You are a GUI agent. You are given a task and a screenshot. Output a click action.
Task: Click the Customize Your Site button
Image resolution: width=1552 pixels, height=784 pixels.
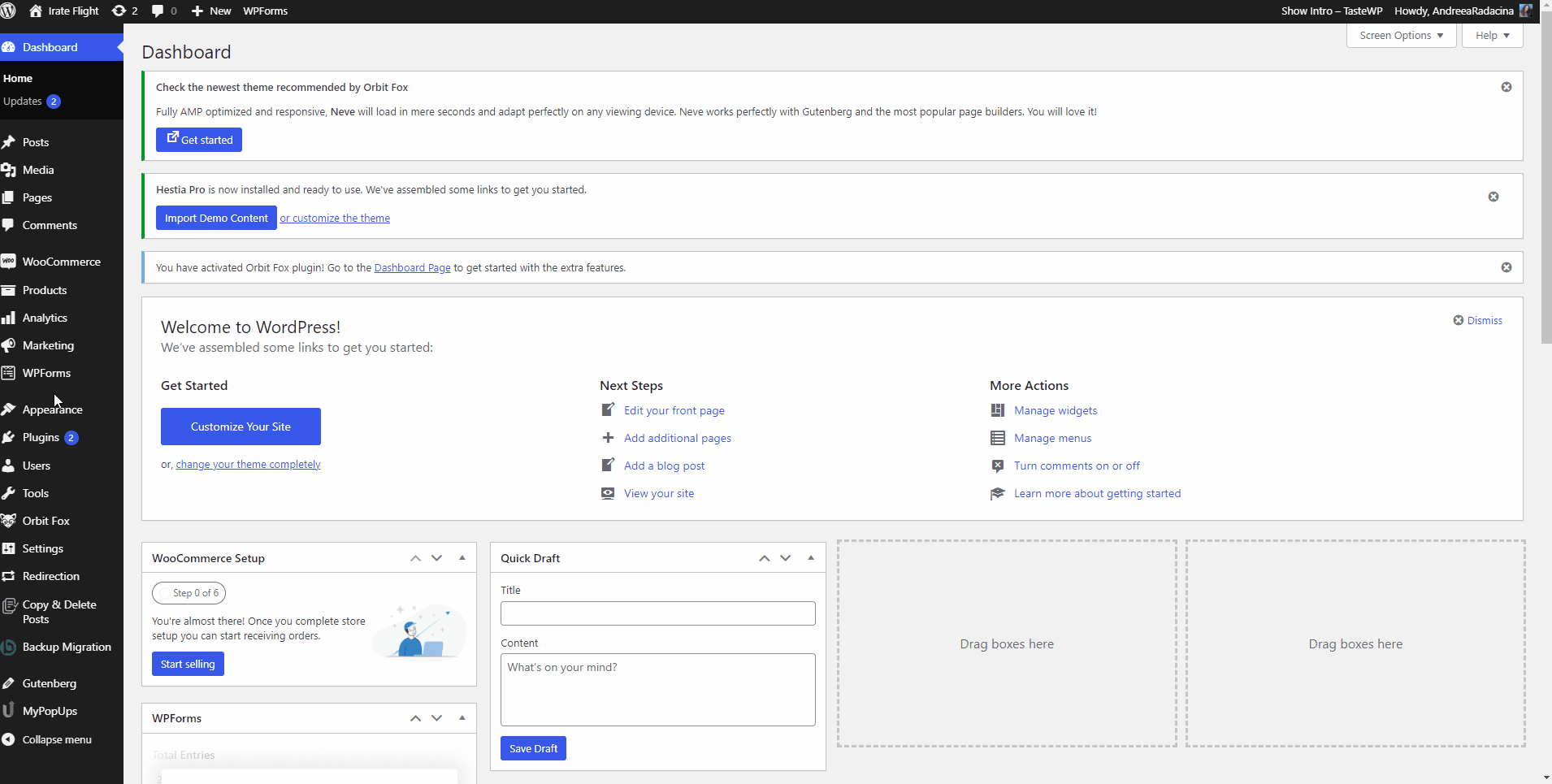pyautogui.click(x=241, y=427)
